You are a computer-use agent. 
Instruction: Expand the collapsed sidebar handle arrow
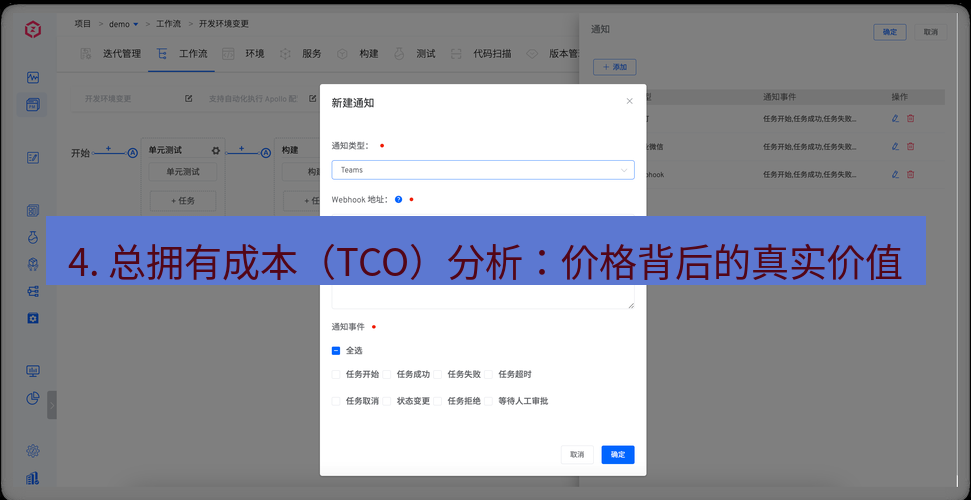point(52,405)
